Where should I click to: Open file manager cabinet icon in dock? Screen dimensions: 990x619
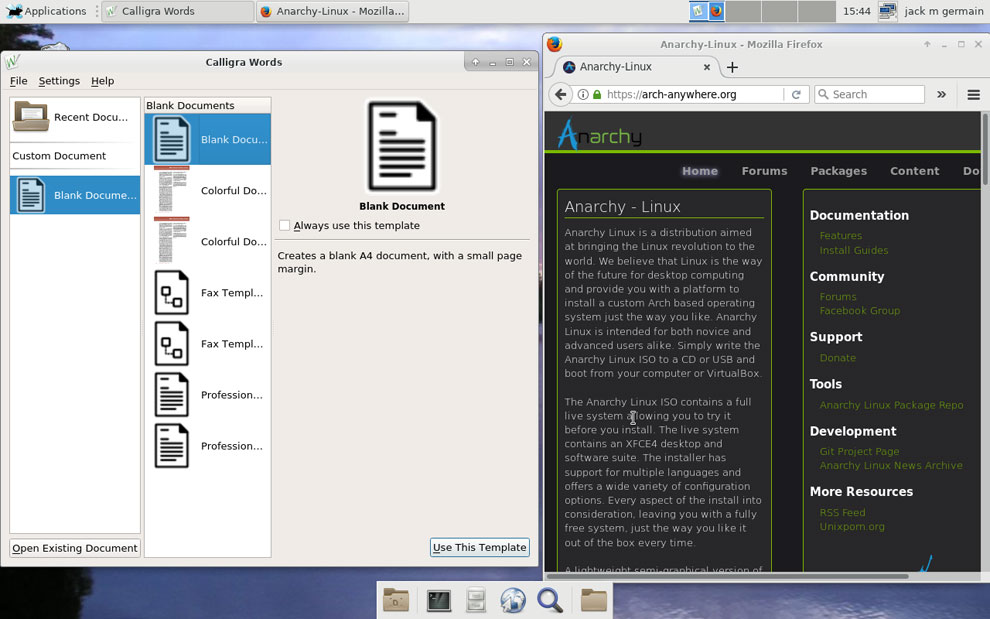pyautogui.click(x=475, y=600)
